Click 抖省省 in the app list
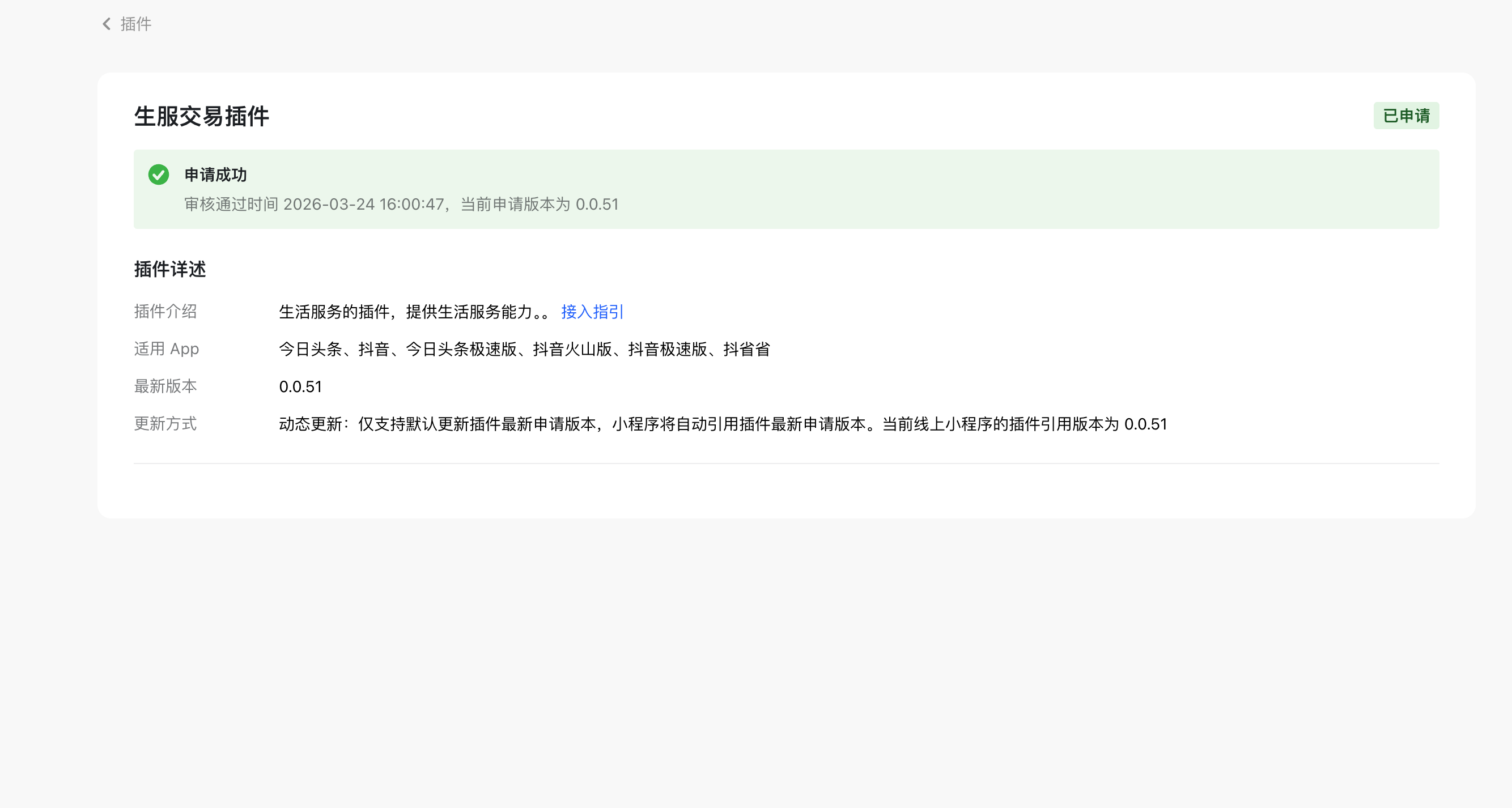1512x808 pixels. tap(746, 349)
